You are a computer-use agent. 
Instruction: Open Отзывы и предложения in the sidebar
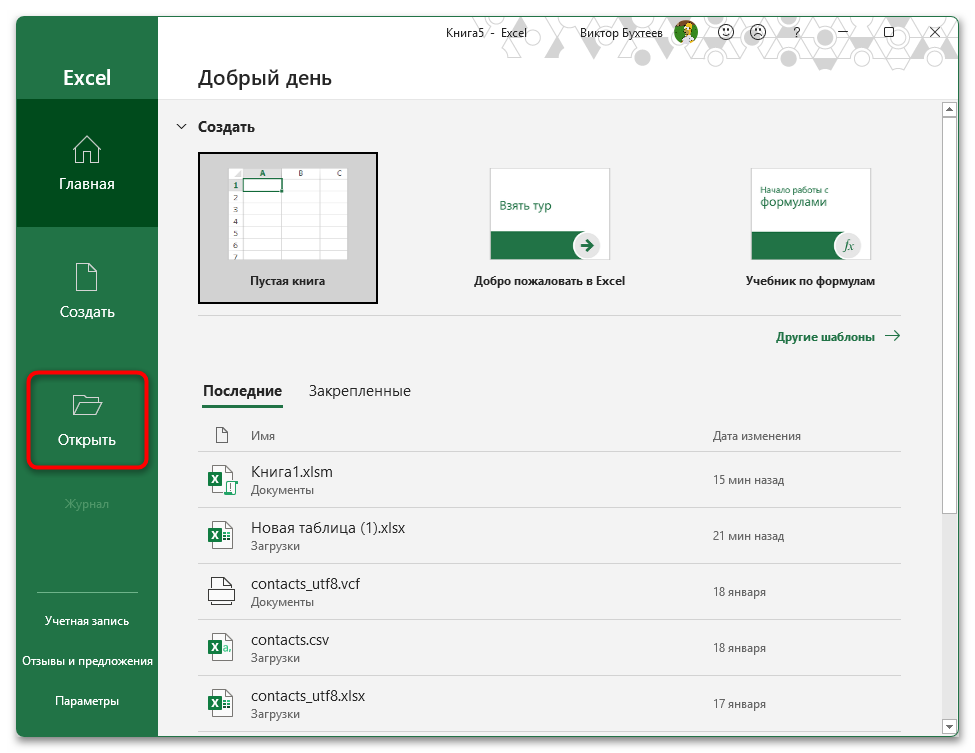(87, 660)
